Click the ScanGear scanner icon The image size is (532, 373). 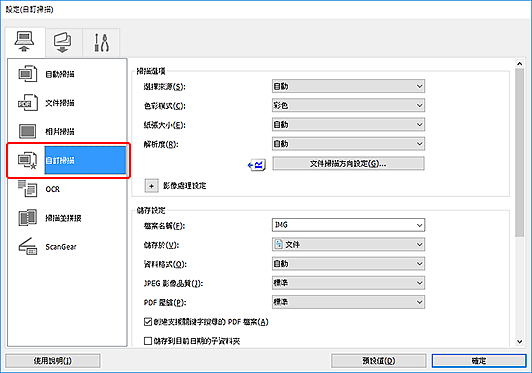coord(27,246)
